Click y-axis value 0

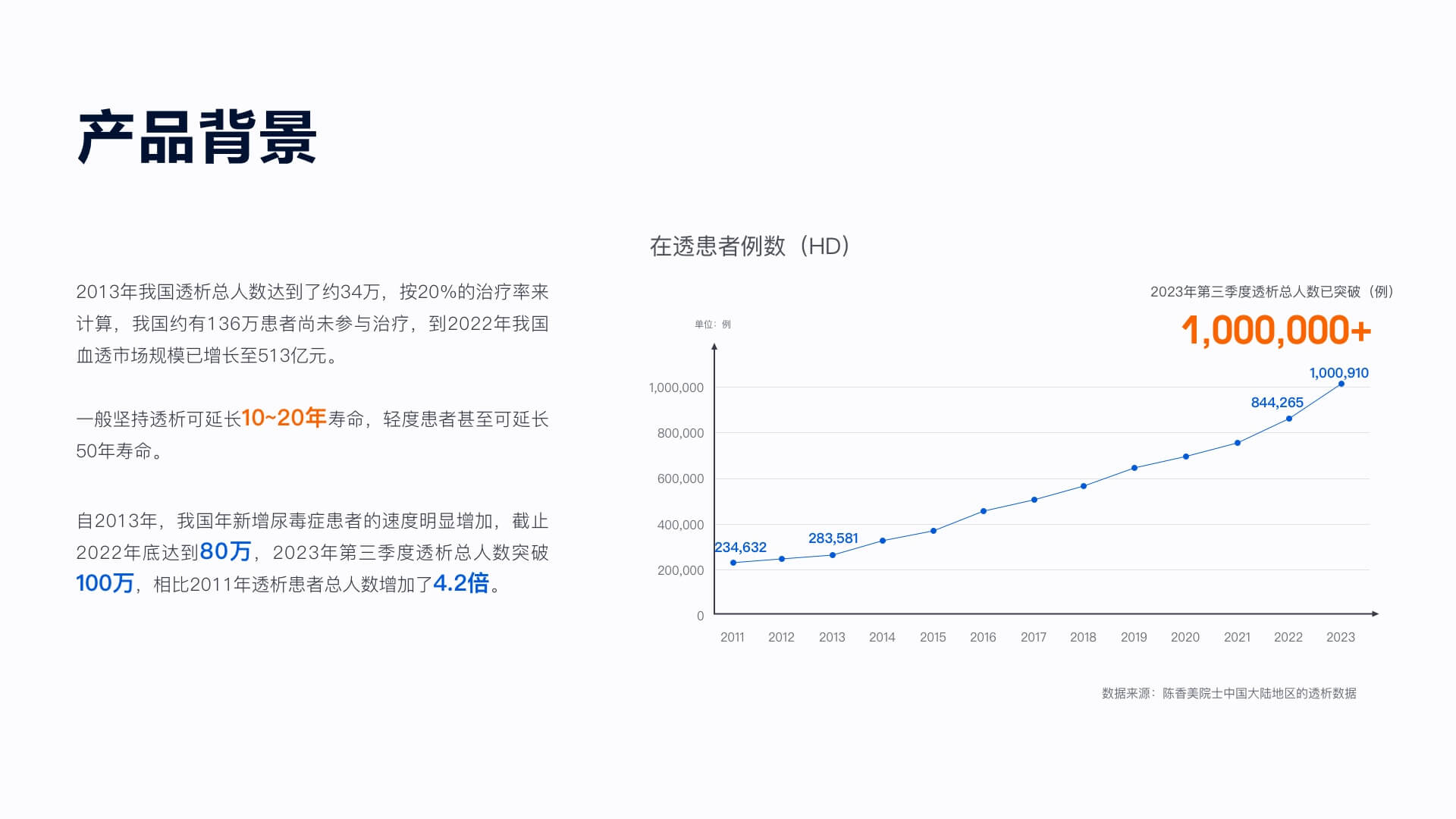[700, 616]
